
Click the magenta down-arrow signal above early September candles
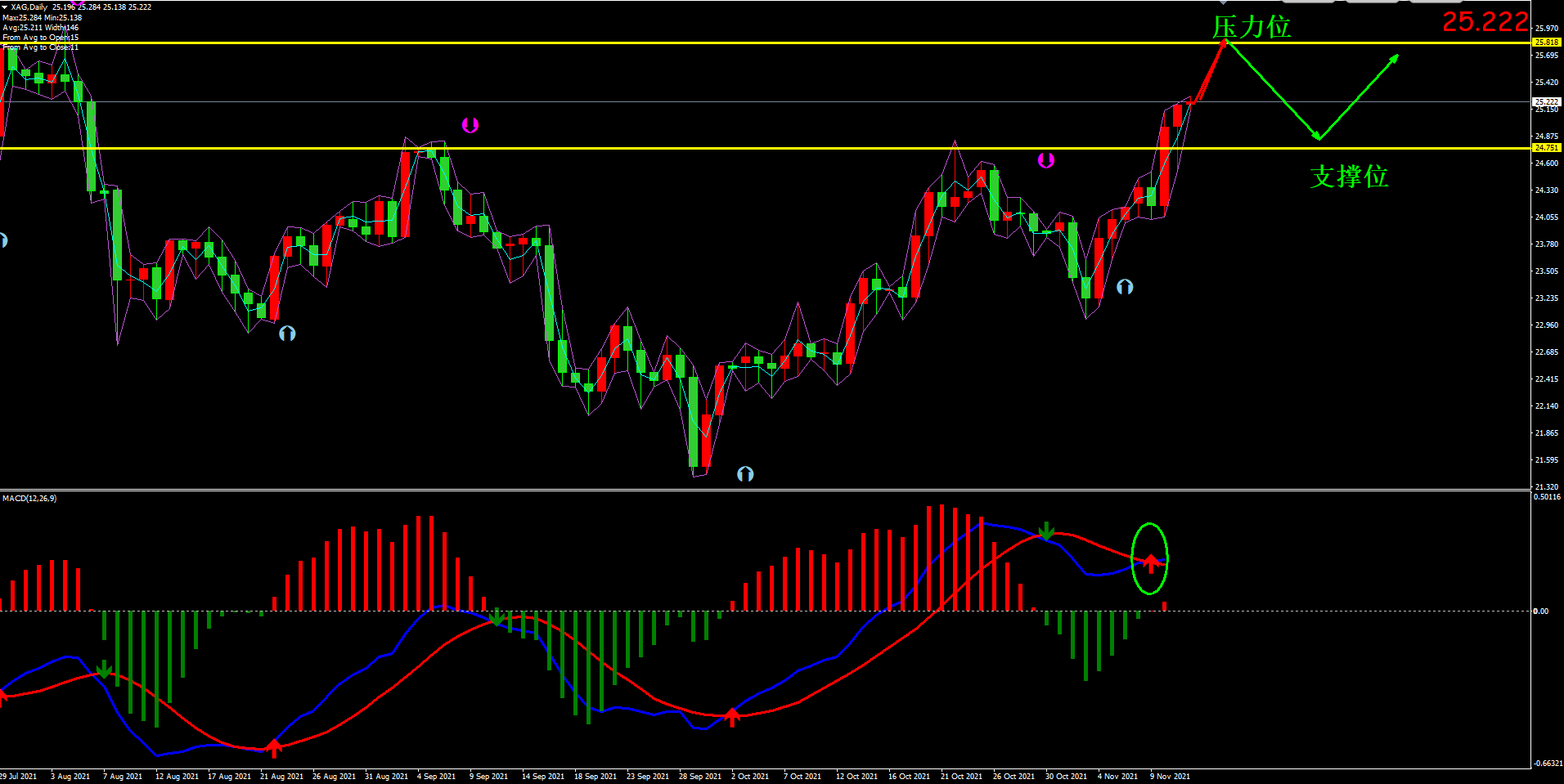coord(470,125)
